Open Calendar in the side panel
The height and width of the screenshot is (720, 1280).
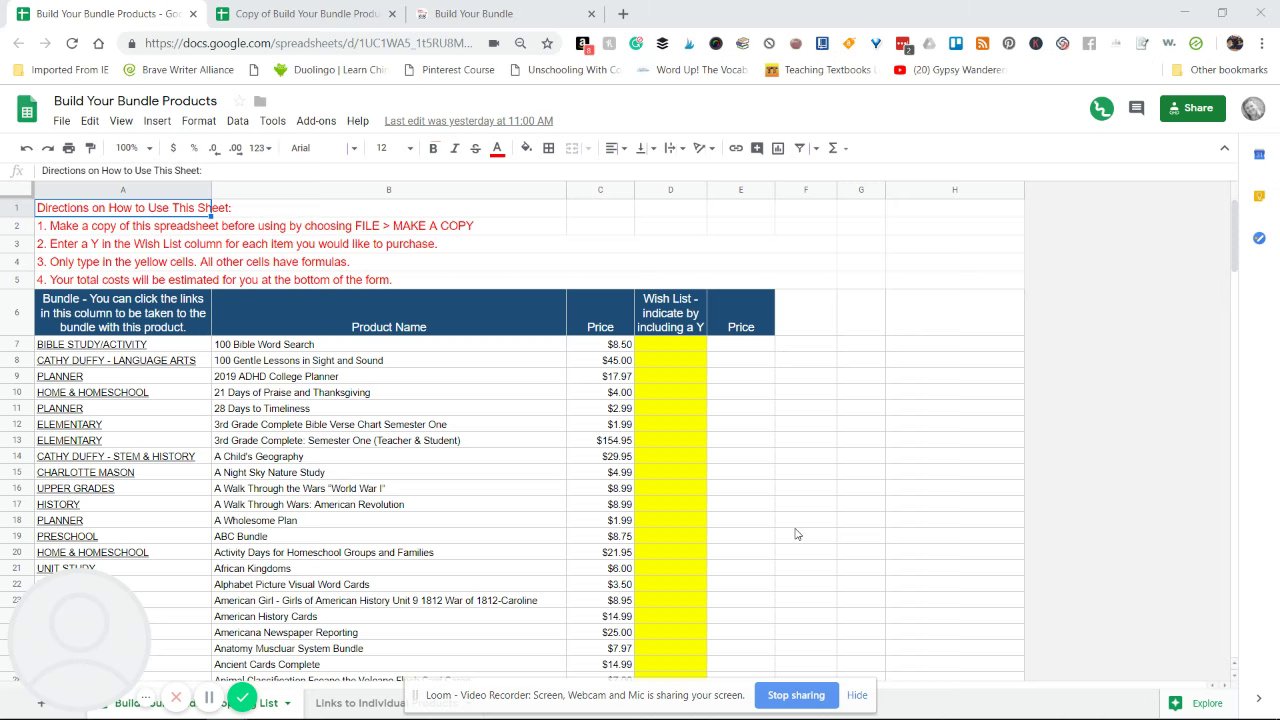[1259, 154]
